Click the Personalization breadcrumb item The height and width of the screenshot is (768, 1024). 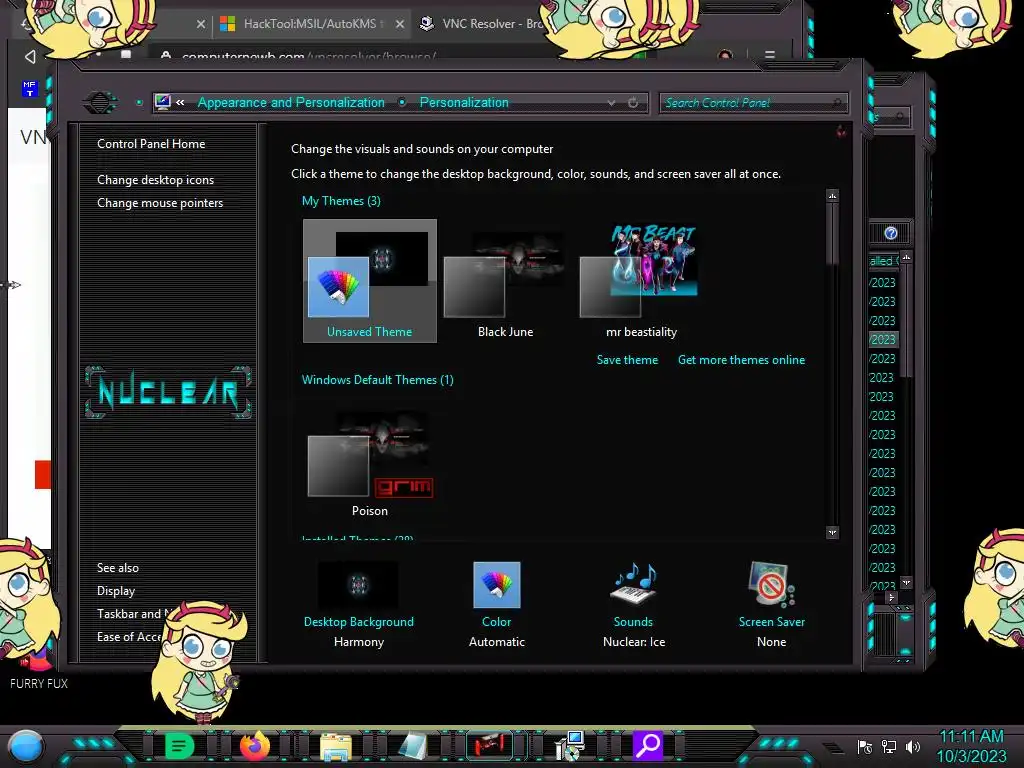(464, 103)
